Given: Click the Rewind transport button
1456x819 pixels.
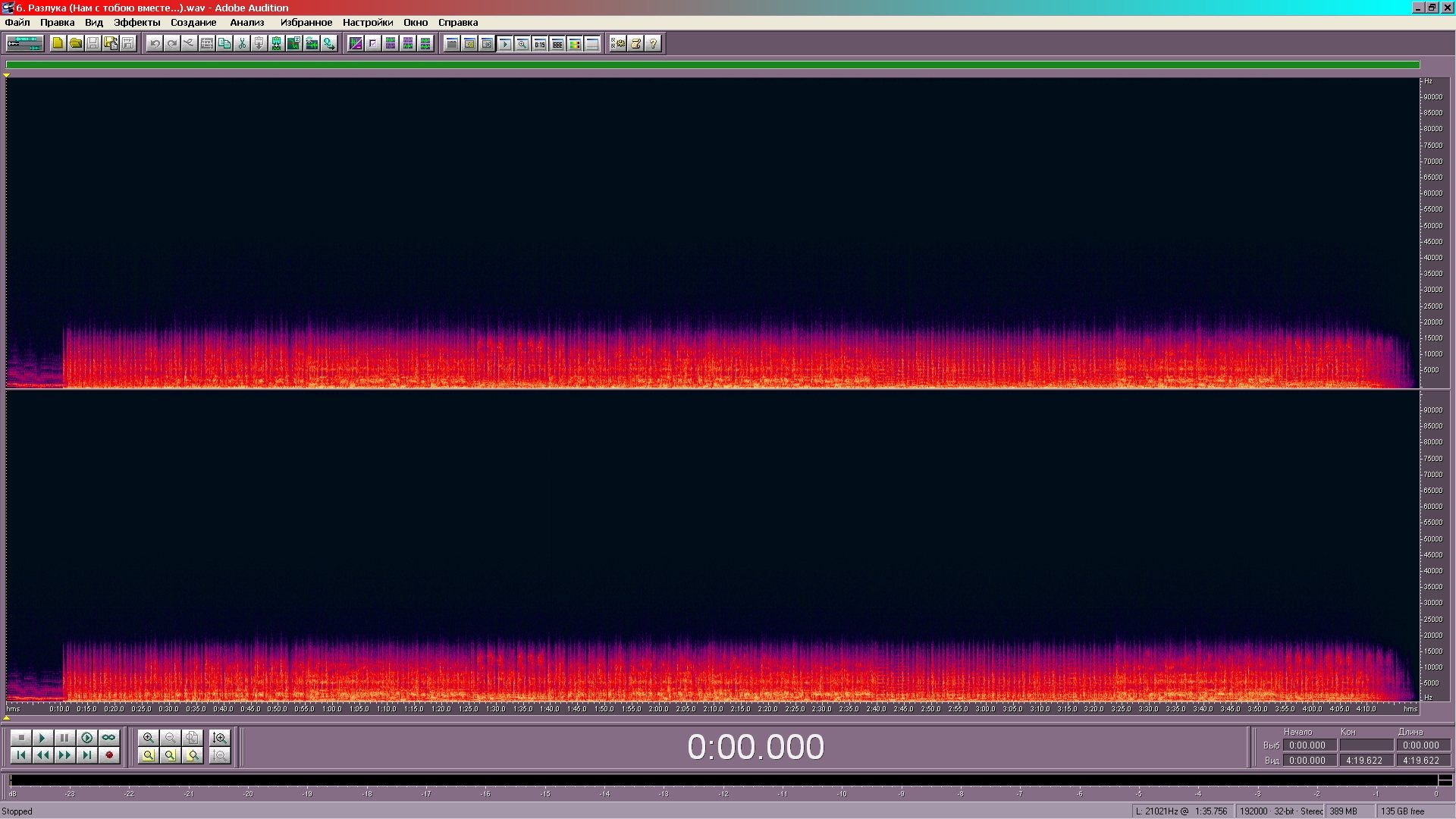Looking at the screenshot, I should (43, 755).
